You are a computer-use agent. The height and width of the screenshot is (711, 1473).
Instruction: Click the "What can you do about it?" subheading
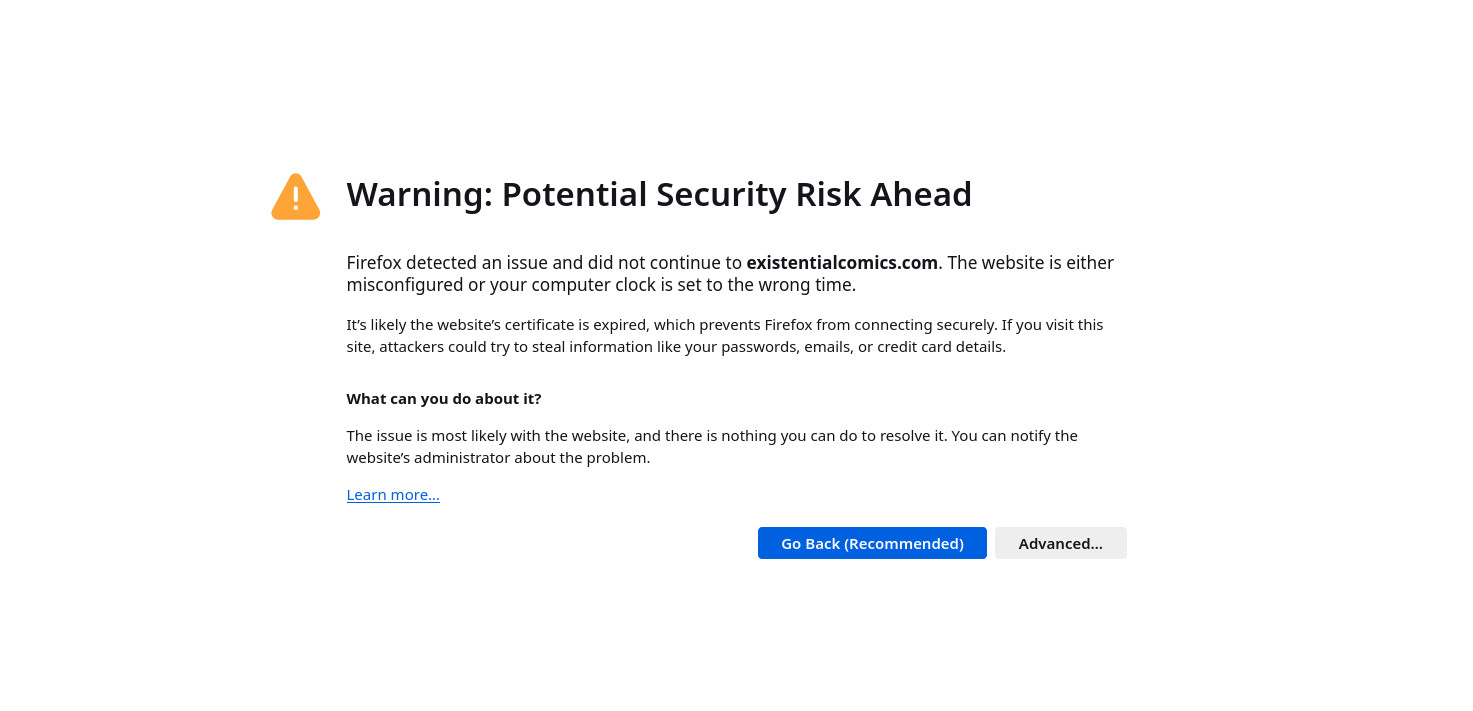pyautogui.click(x=444, y=398)
